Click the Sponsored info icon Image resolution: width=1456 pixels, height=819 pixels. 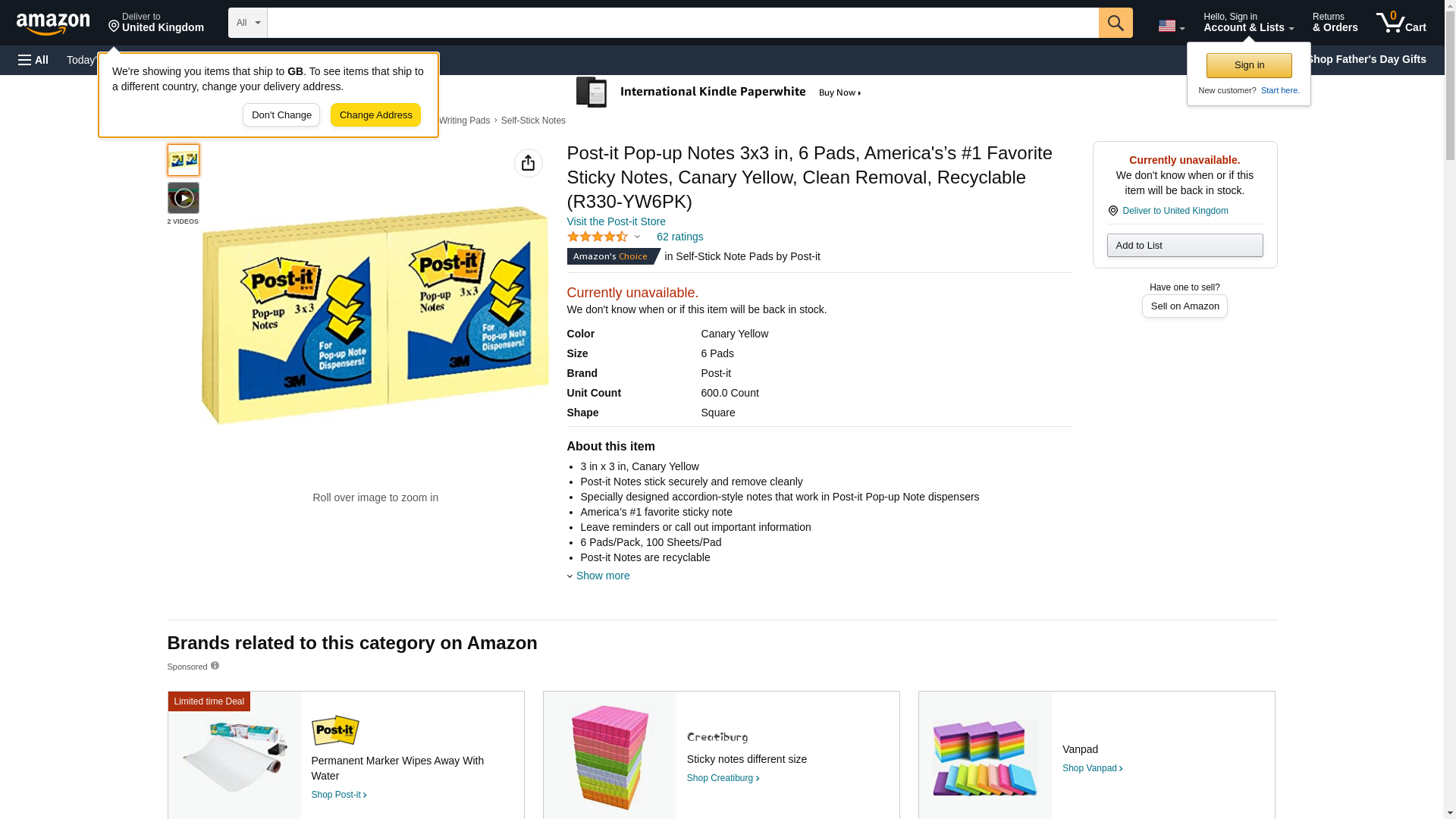tap(215, 666)
